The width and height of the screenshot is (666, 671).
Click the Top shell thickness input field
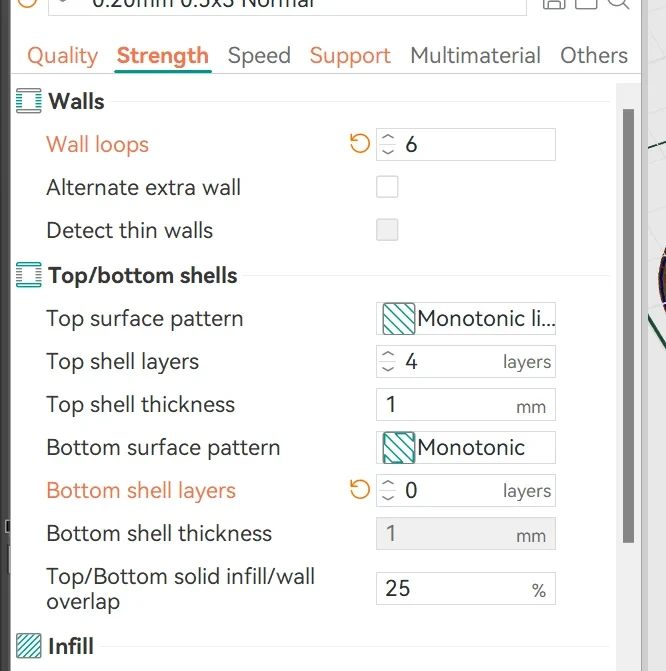tap(466, 405)
